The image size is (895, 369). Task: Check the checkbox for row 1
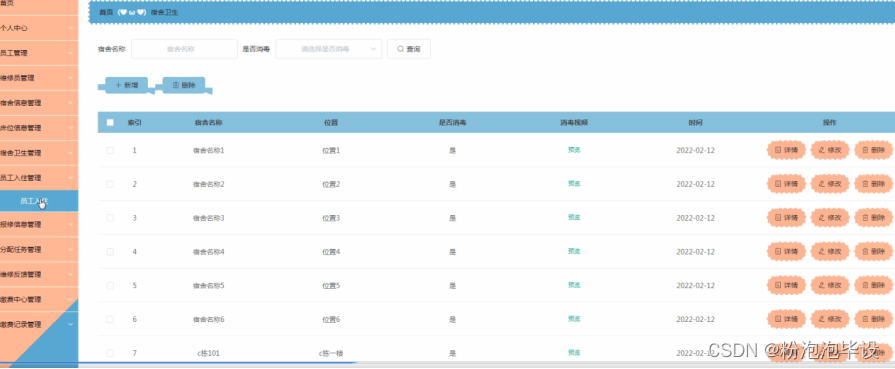(110, 150)
